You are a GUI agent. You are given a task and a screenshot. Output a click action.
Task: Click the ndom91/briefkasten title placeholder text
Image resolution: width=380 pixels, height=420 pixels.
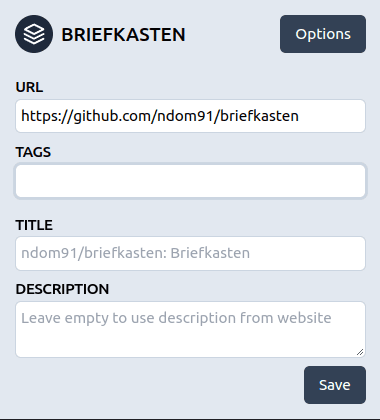point(135,253)
